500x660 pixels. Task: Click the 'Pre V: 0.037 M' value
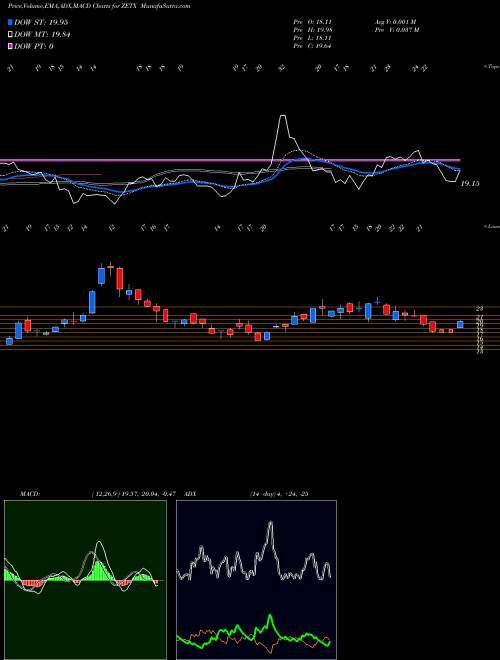point(396,30)
